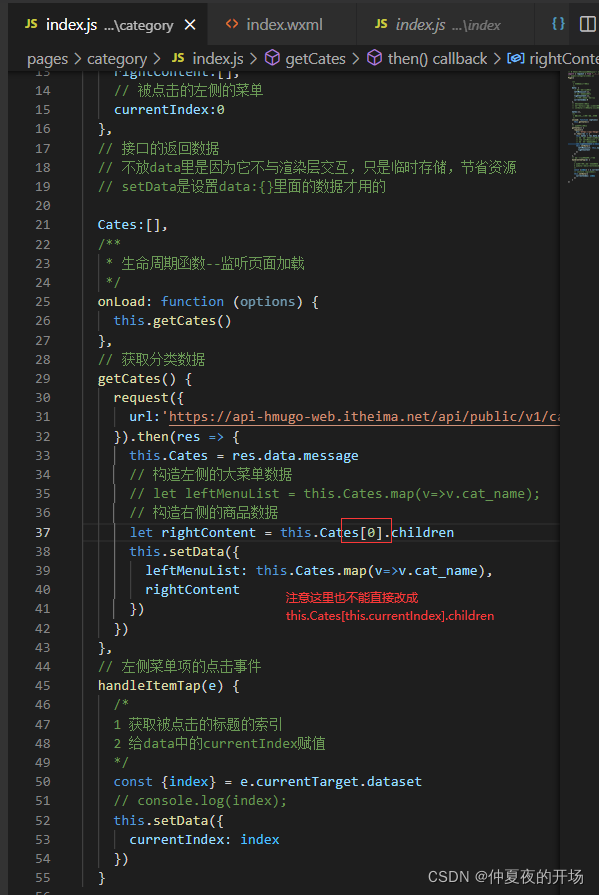Click the split editor icon
The width and height of the screenshot is (599, 895).
click(x=587, y=24)
